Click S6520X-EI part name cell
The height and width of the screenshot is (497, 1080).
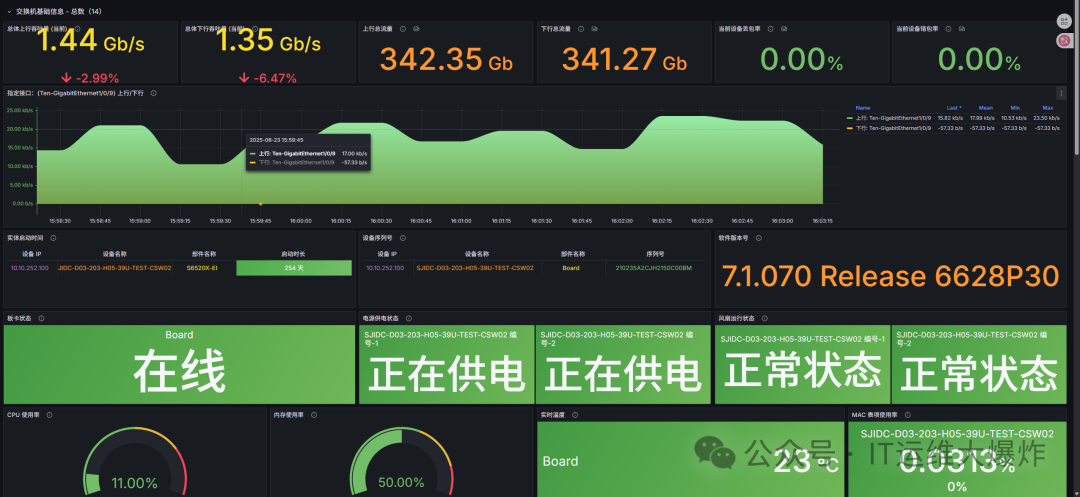click(201, 268)
